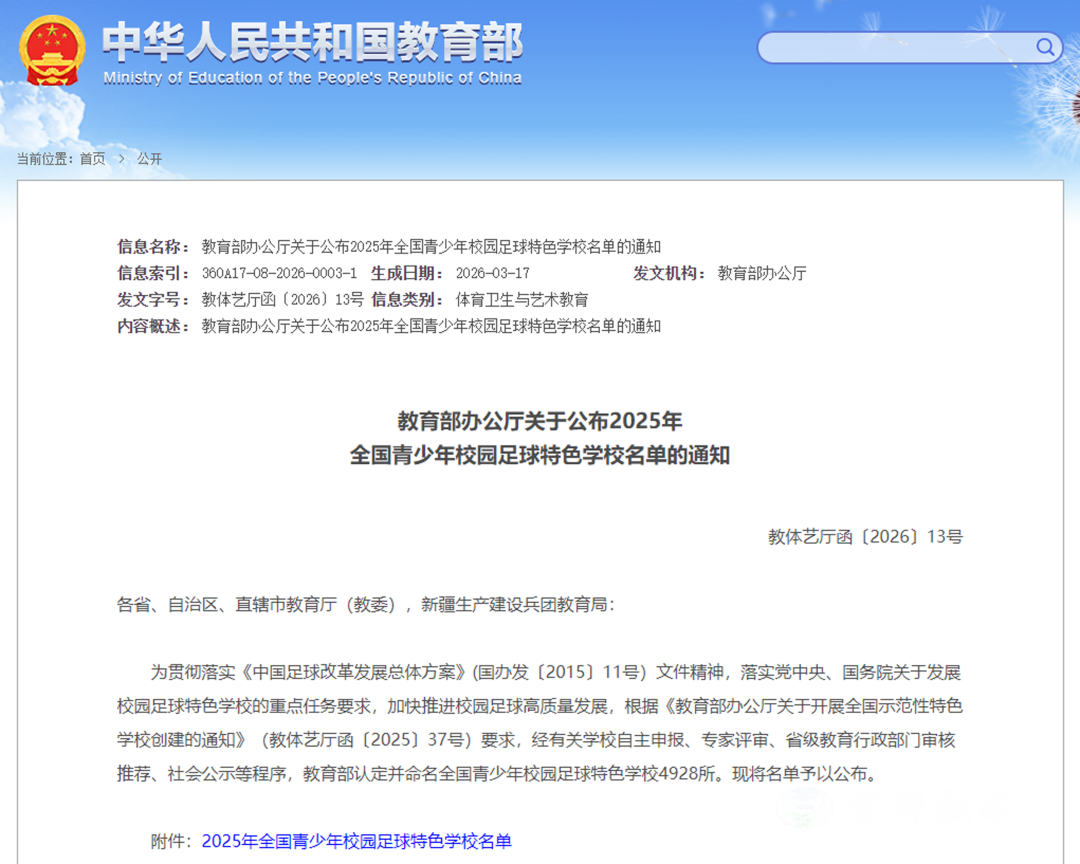
Task: Go to 首页 in the breadcrumb
Action: coord(92,159)
